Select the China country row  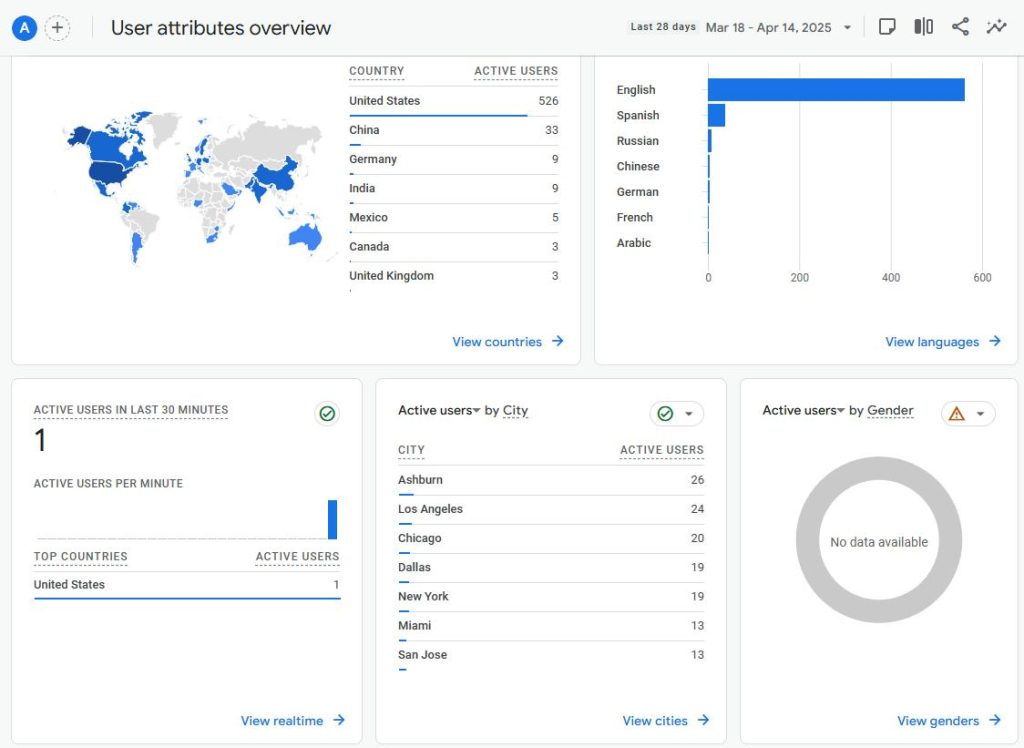(x=454, y=131)
